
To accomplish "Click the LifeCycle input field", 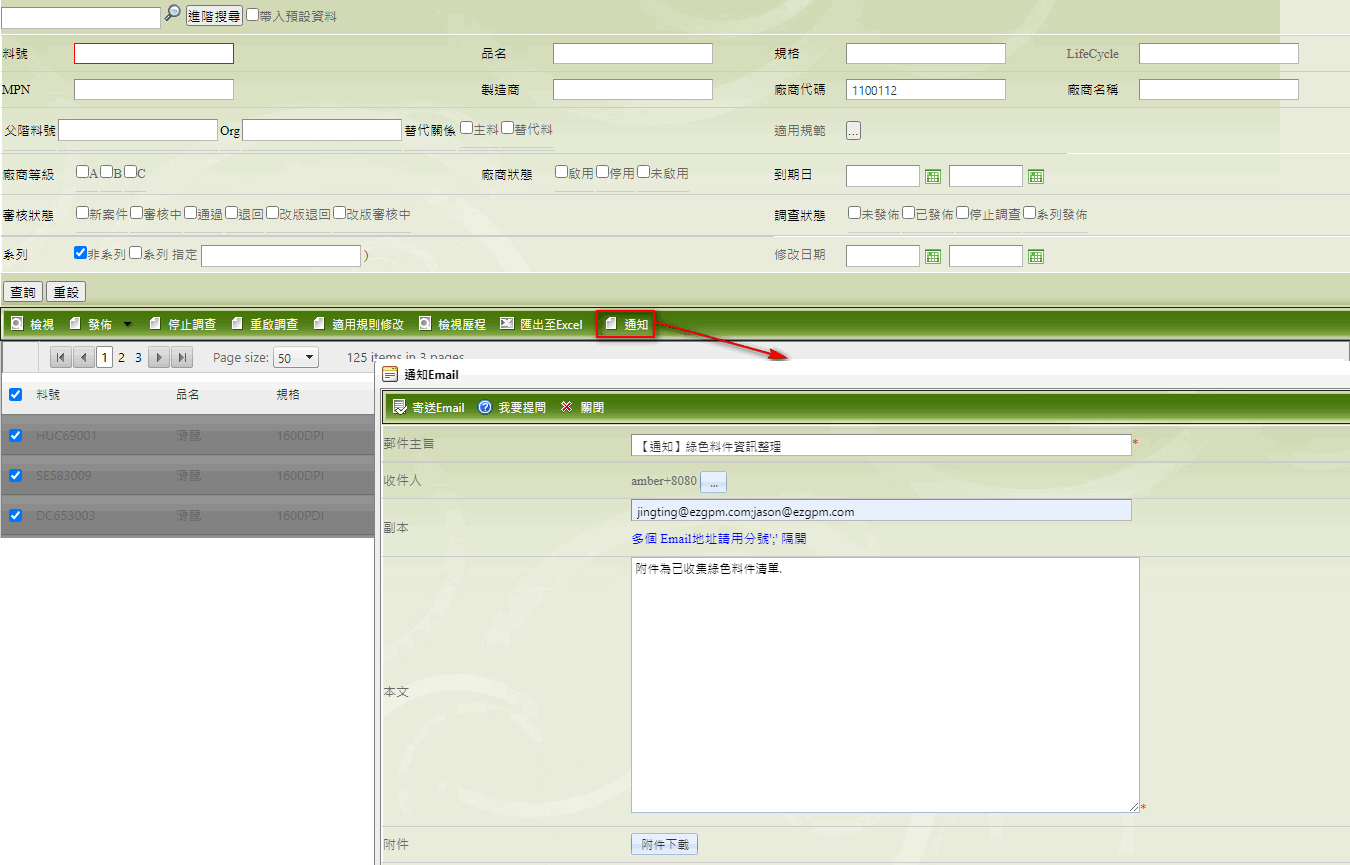I will click(1219, 54).
